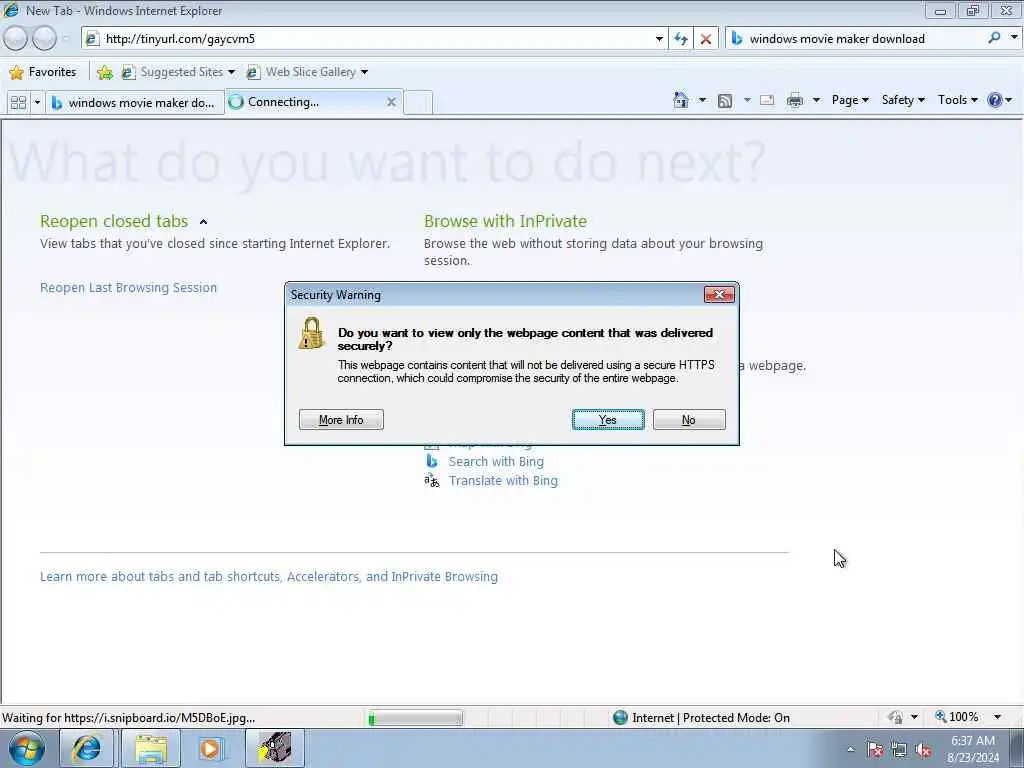1024x768 pixels.
Task: Click padlock icon in Security Warning
Action: (312, 333)
